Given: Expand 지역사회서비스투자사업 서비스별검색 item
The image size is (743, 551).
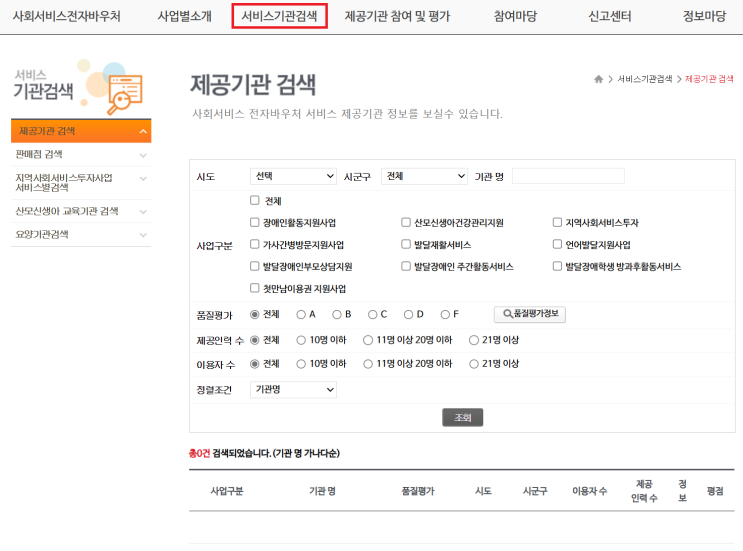Looking at the screenshot, I should [81, 182].
